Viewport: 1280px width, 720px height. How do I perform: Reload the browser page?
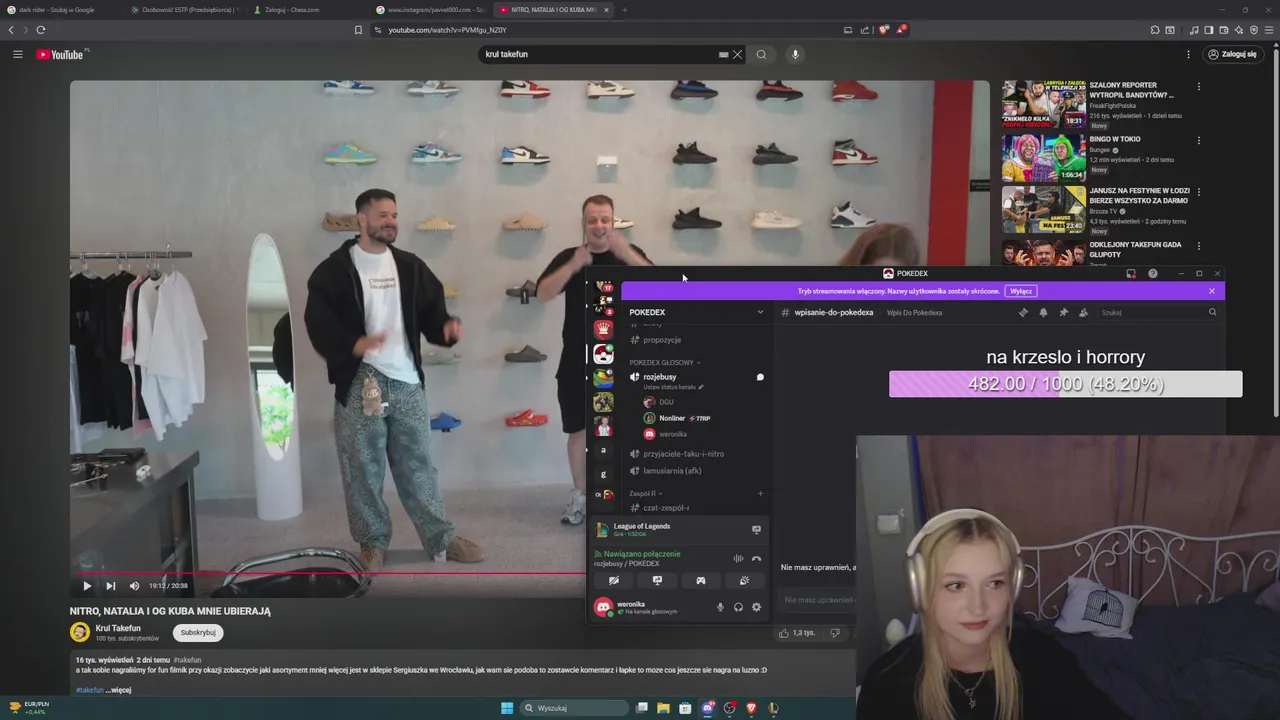pyautogui.click(x=41, y=30)
